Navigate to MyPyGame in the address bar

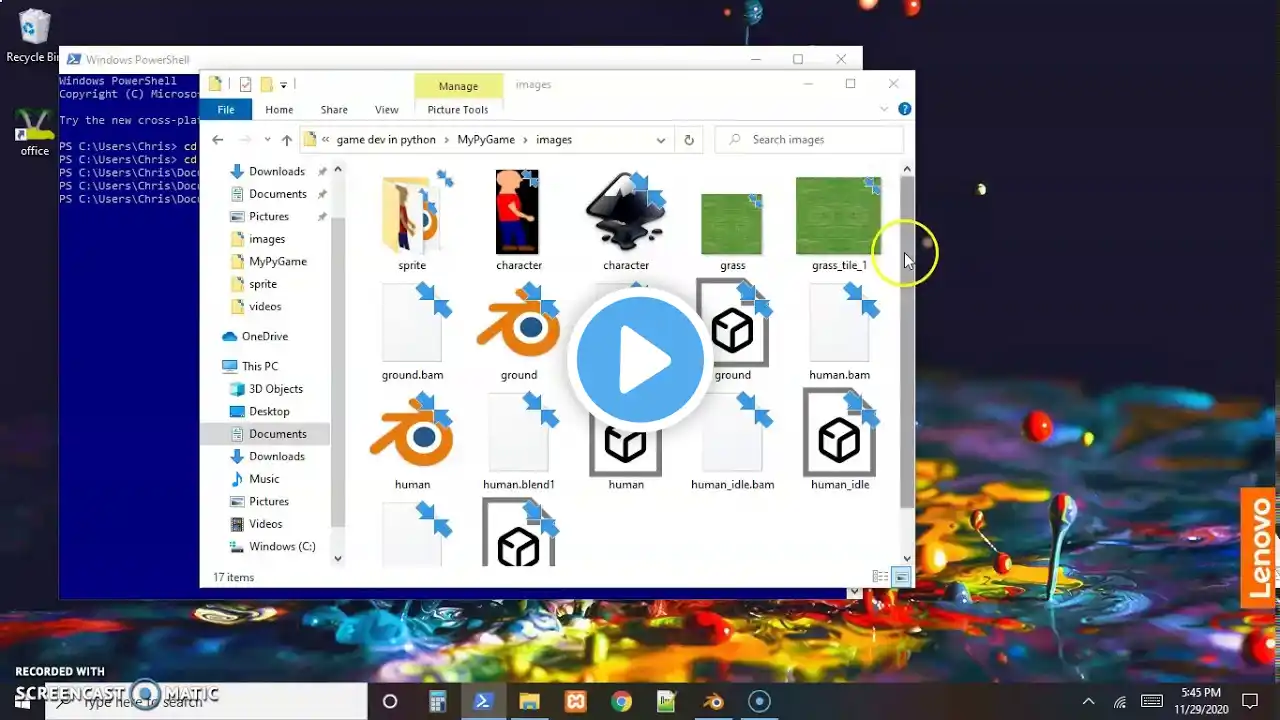point(486,140)
